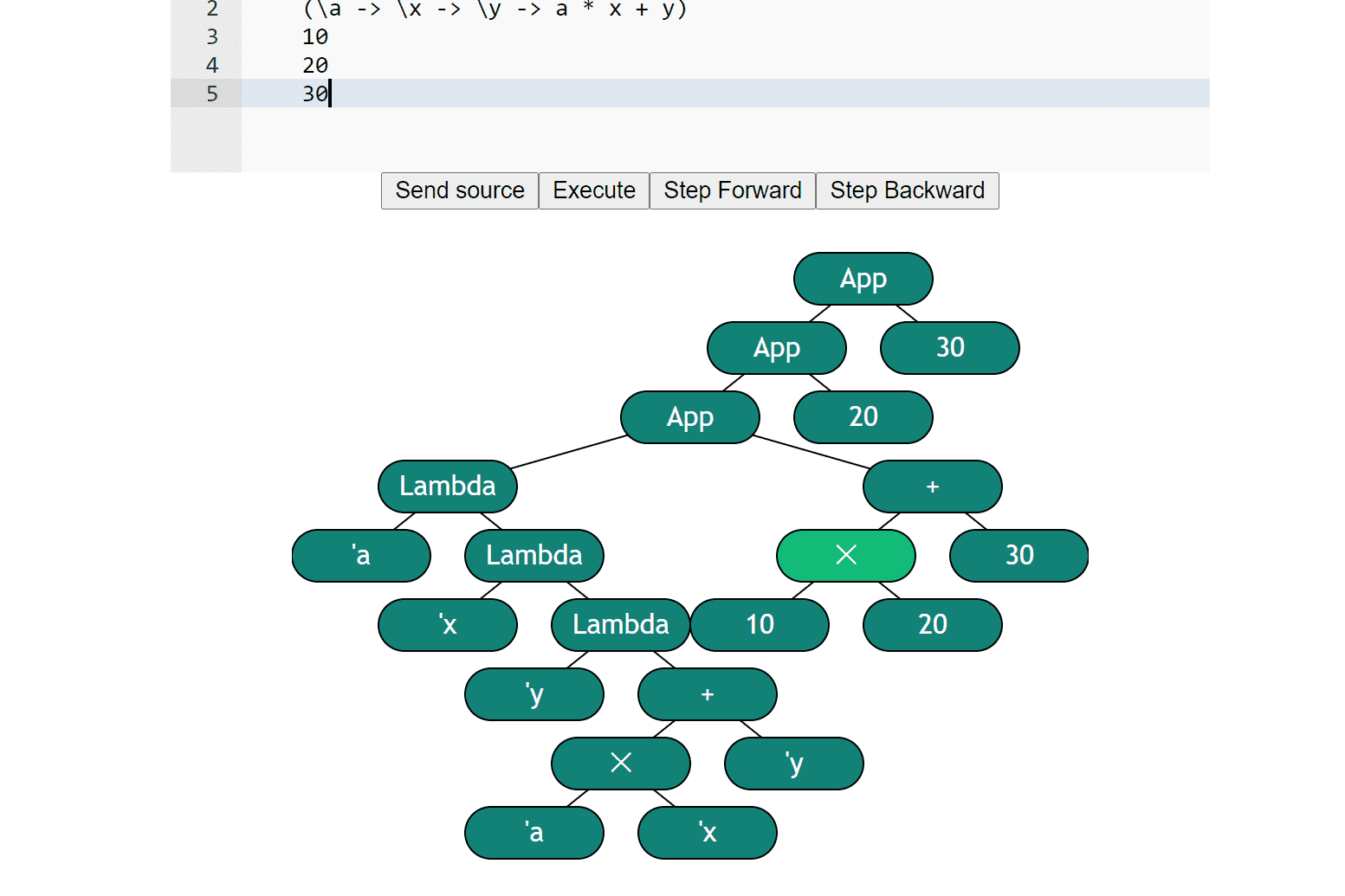Click the 20 node beneath the highlighted multiplication node
The image size is (1345, 896).
[932, 625]
